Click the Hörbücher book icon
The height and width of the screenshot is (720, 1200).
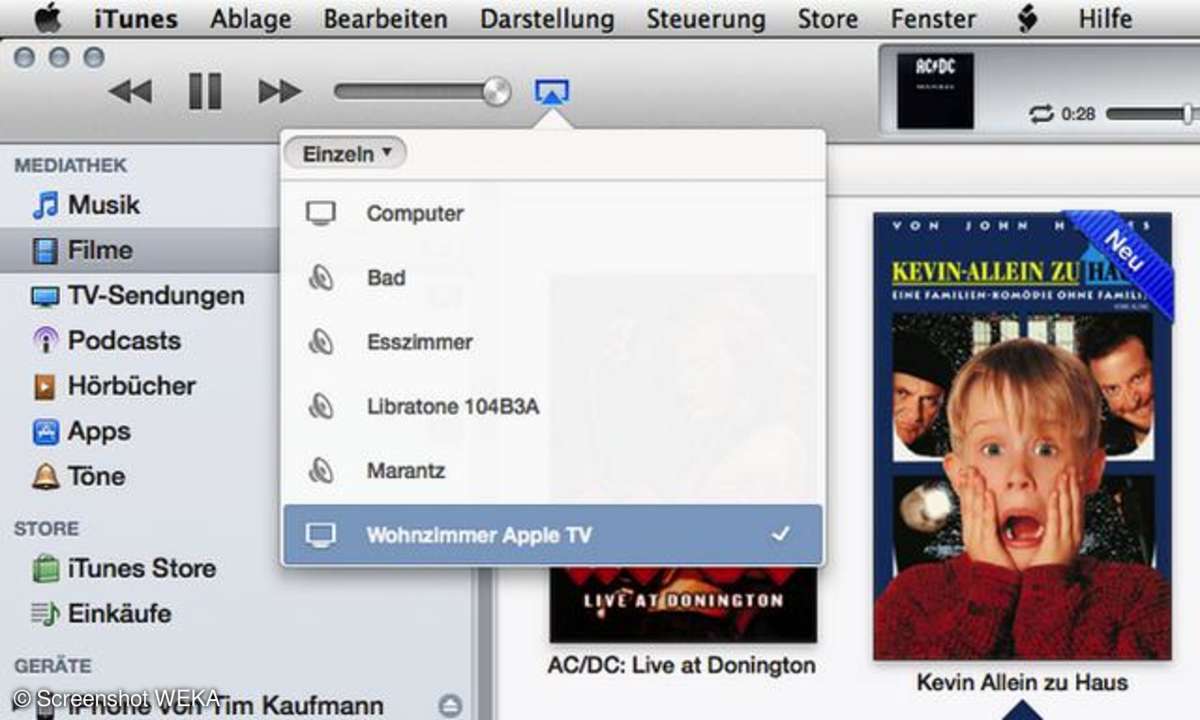45,387
